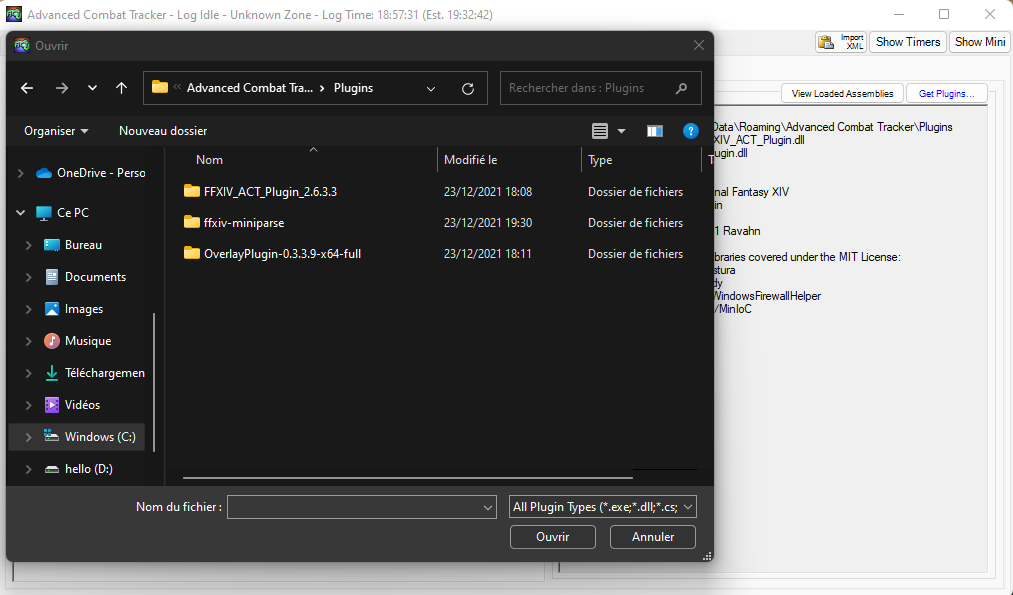The width and height of the screenshot is (1013, 595).
Task: Open the dialog help icon
Action: pyautogui.click(x=690, y=131)
